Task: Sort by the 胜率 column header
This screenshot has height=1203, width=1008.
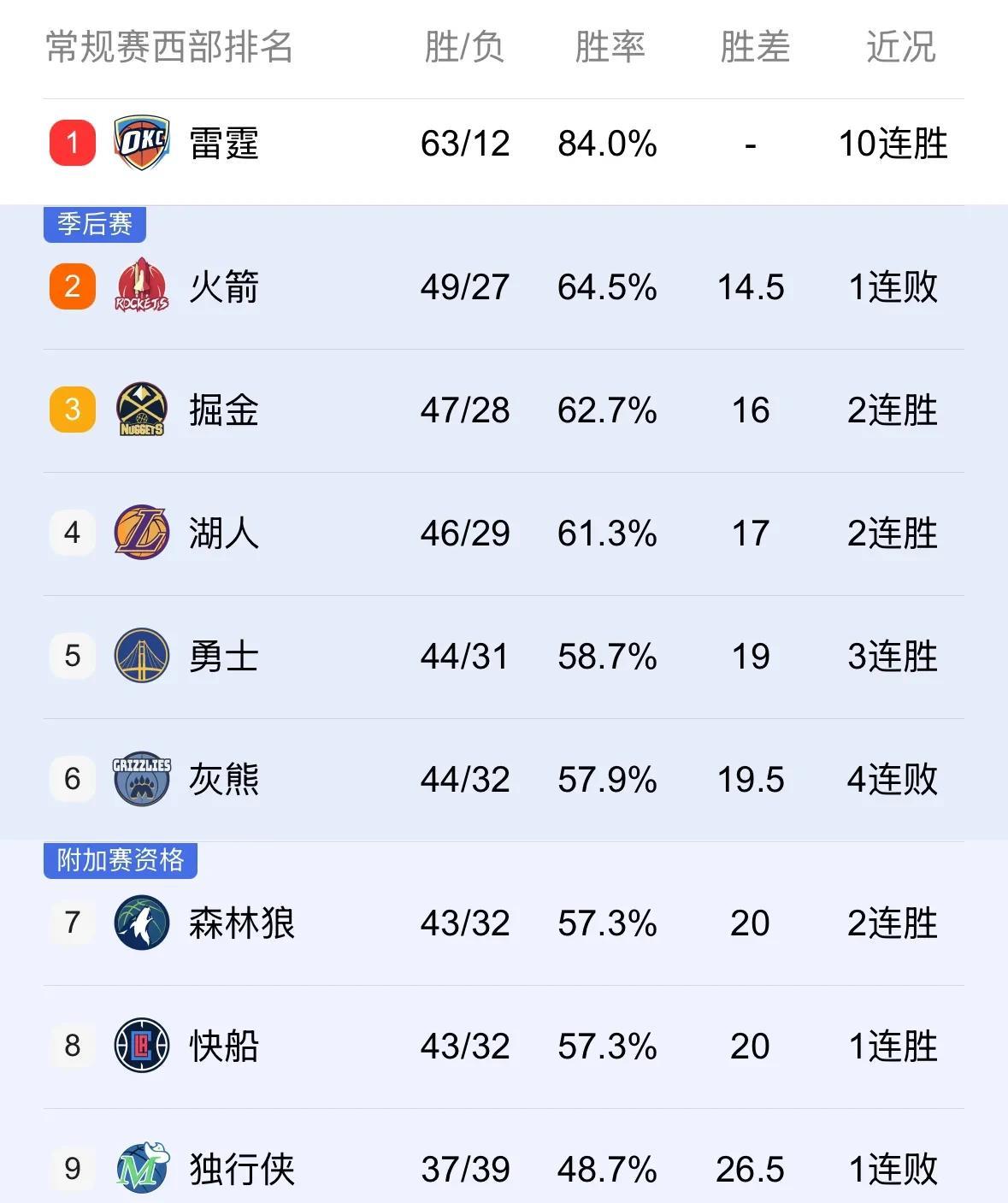Action: click(x=610, y=47)
